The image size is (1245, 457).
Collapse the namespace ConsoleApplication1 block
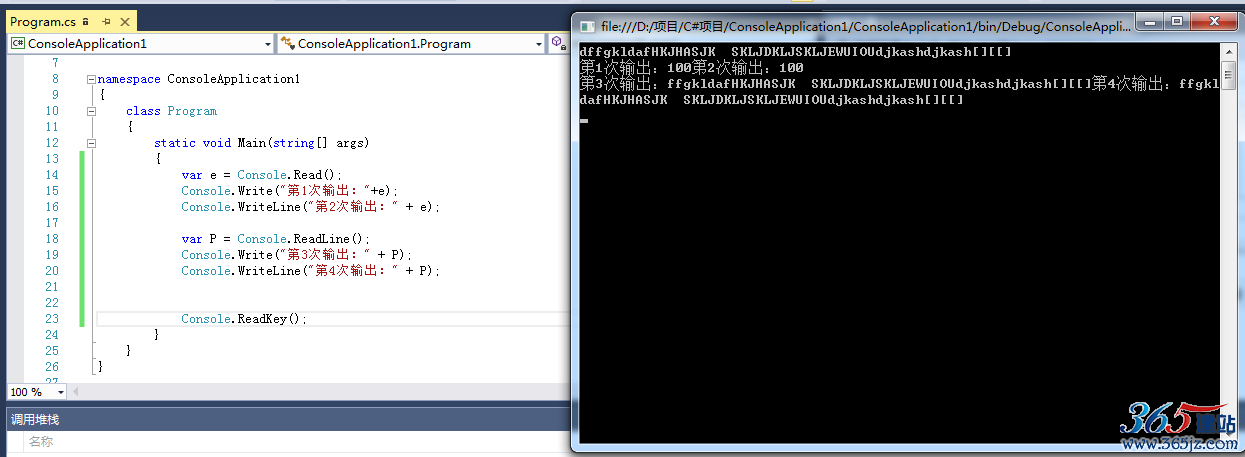[91, 79]
